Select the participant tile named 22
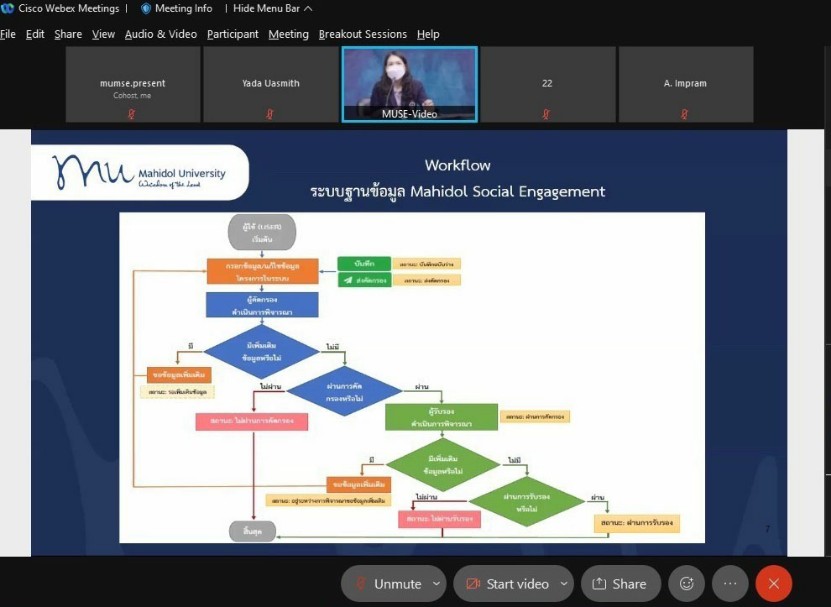The width and height of the screenshot is (831, 607). (x=547, y=84)
